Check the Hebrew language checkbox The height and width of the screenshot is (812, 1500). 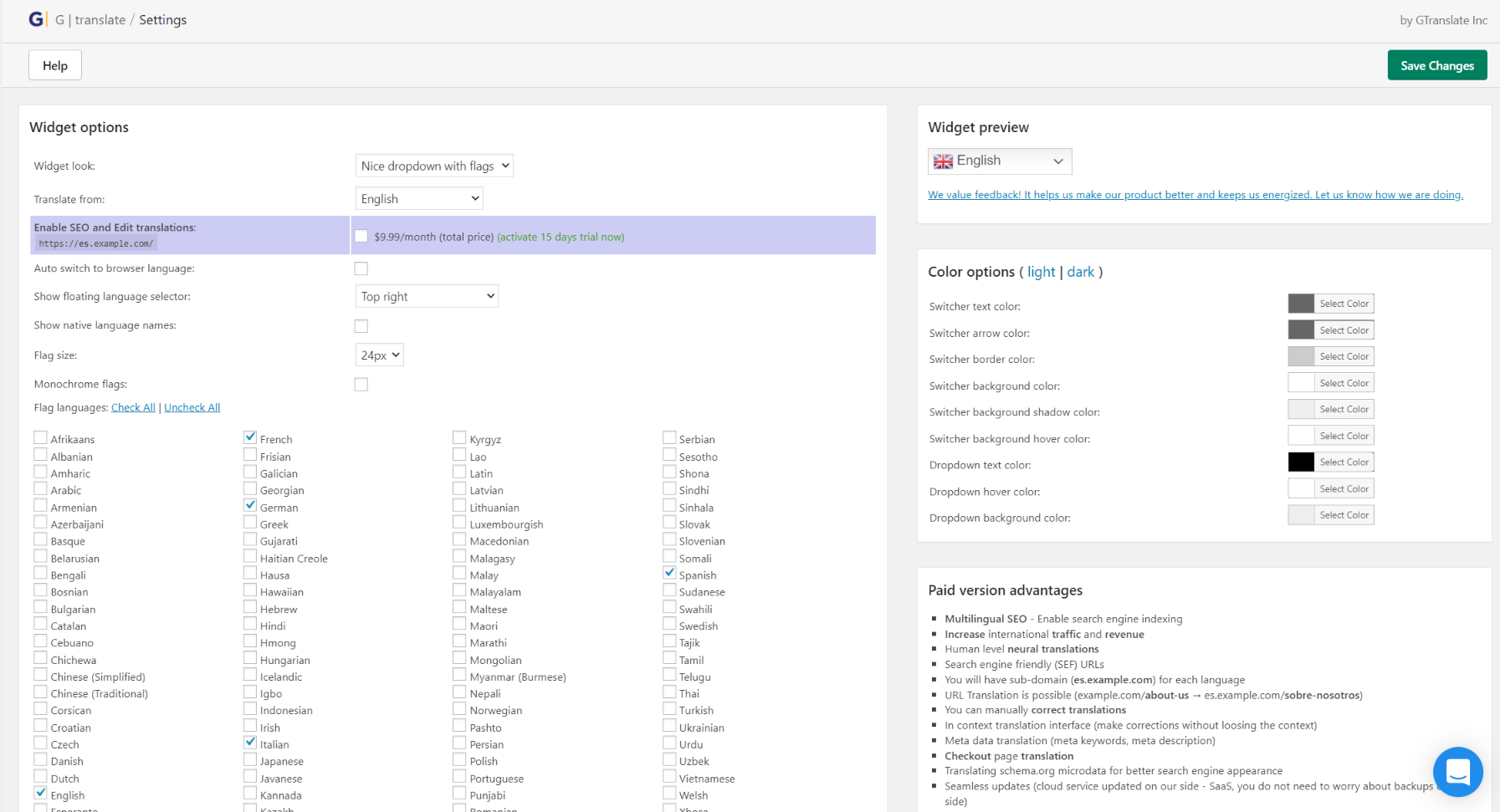click(x=250, y=607)
